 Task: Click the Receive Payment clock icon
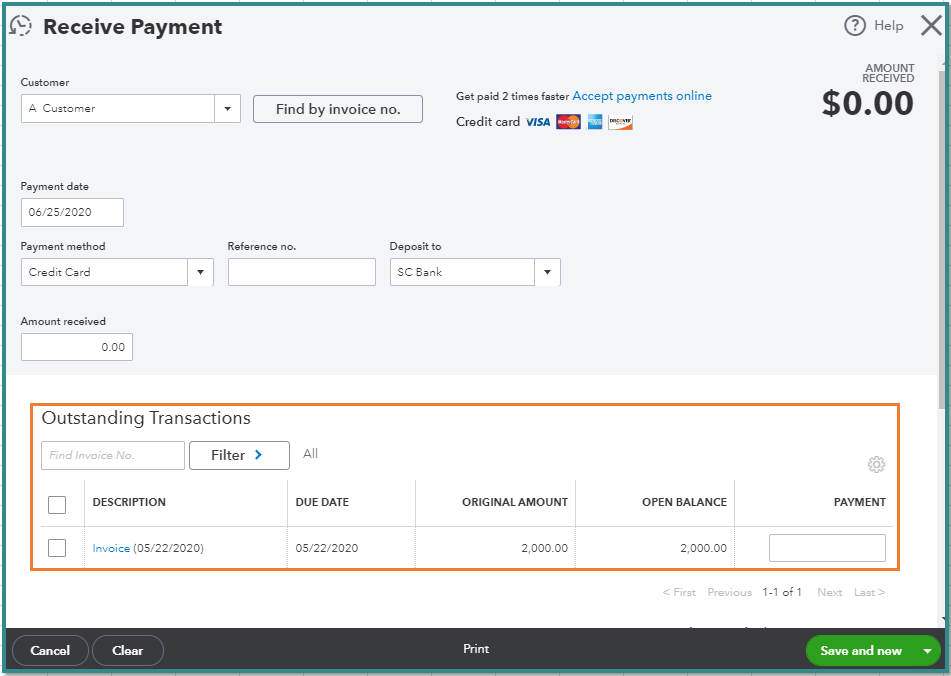[21, 26]
